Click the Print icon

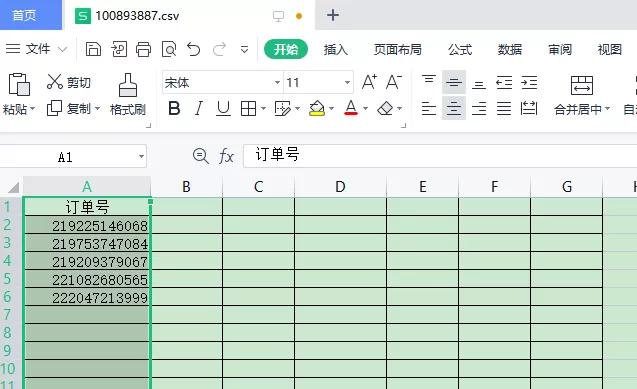[143, 49]
